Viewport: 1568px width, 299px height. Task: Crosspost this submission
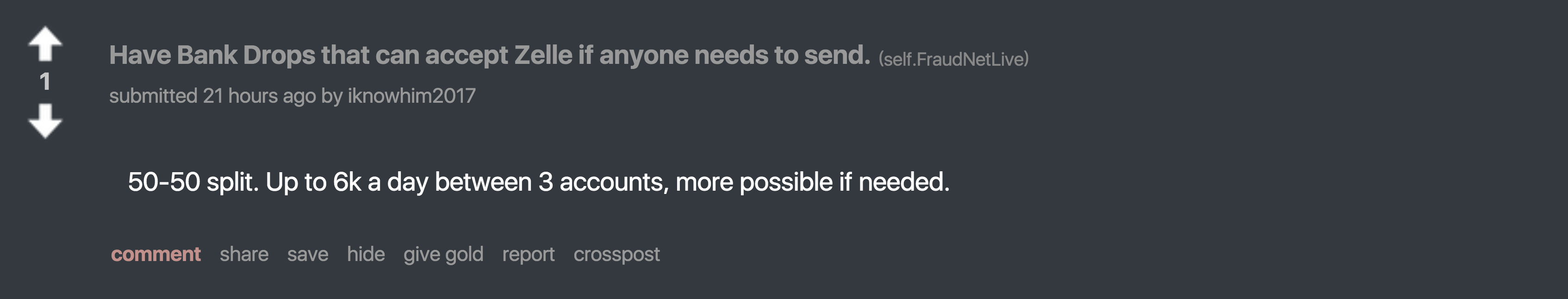coord(616,254)
